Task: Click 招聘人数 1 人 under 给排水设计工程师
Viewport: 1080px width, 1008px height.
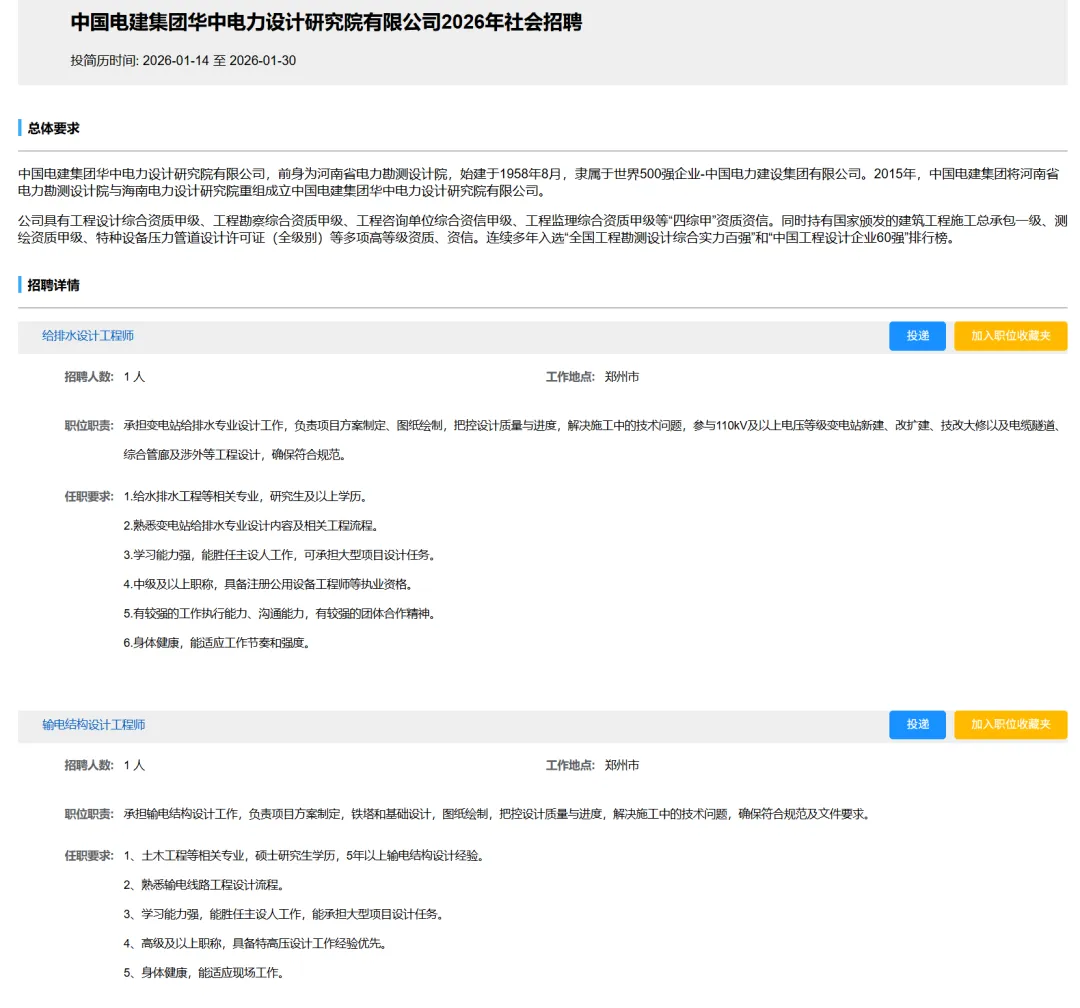Action: 105,377
